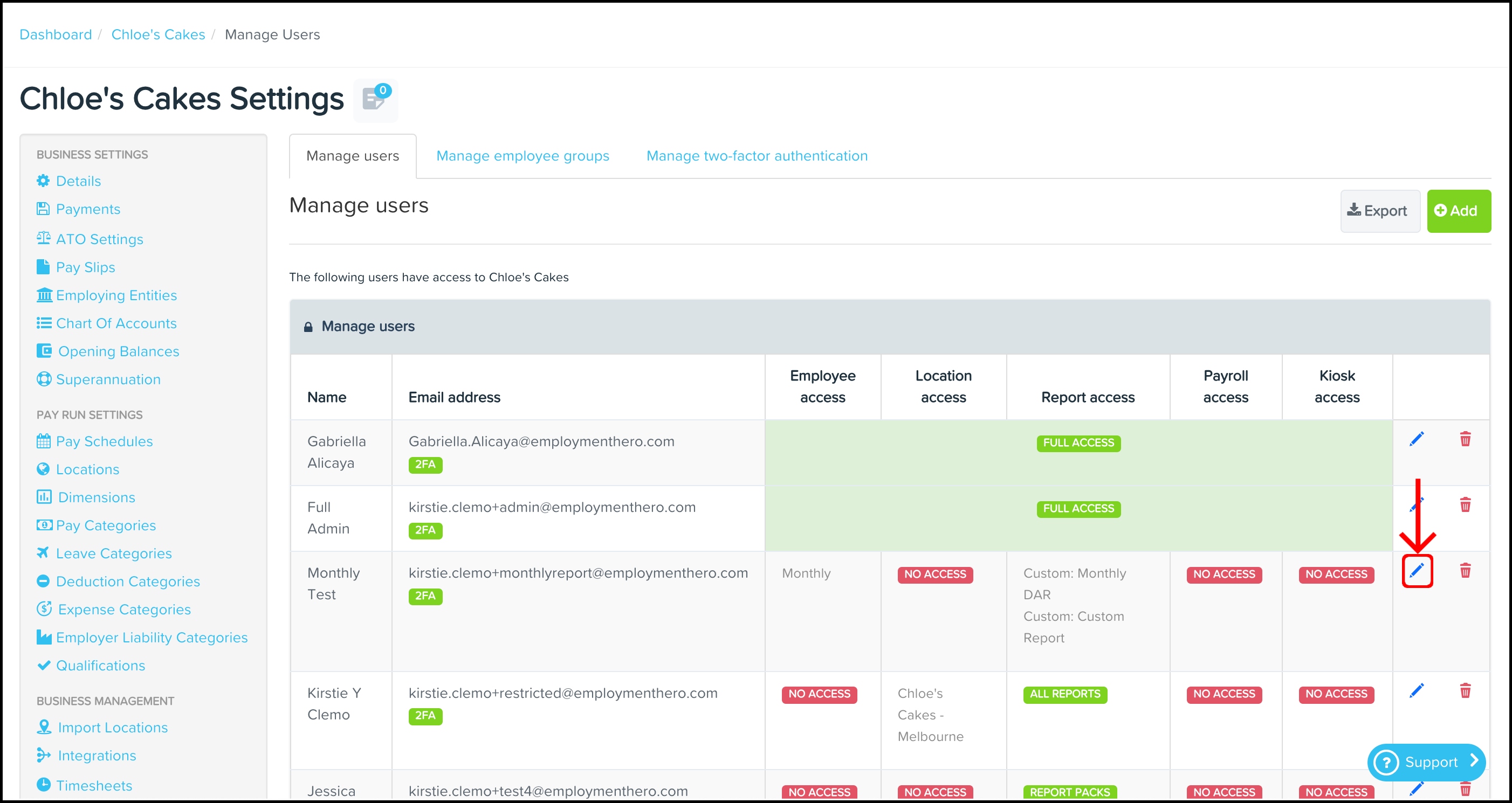This screenshot has height=803, width=1512.
Task: Open Manage two-factor authentication tab
Action: [x=757, y=156]
